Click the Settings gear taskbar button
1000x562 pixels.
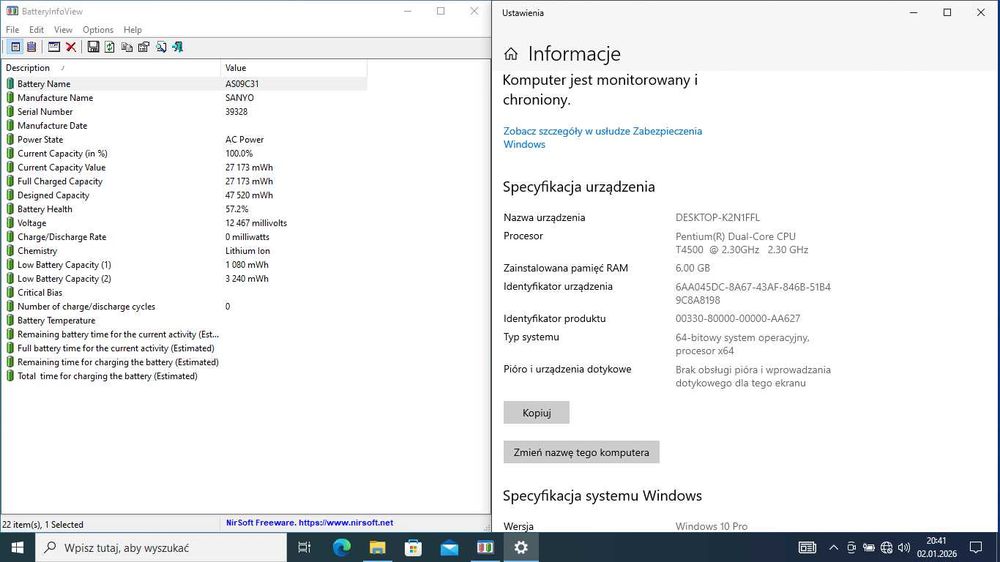point(521,547)
